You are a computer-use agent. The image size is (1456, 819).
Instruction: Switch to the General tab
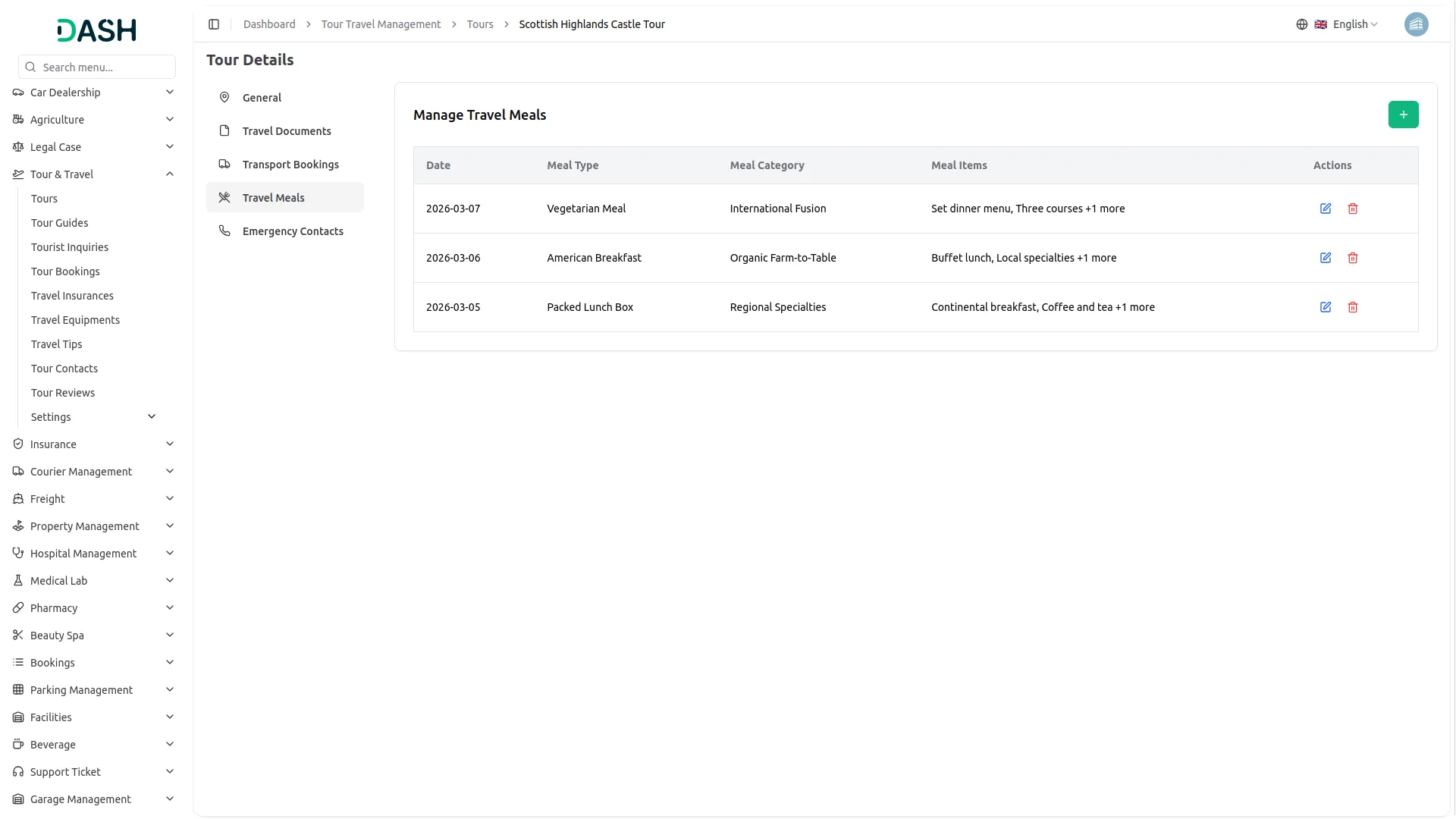[285, 98]
